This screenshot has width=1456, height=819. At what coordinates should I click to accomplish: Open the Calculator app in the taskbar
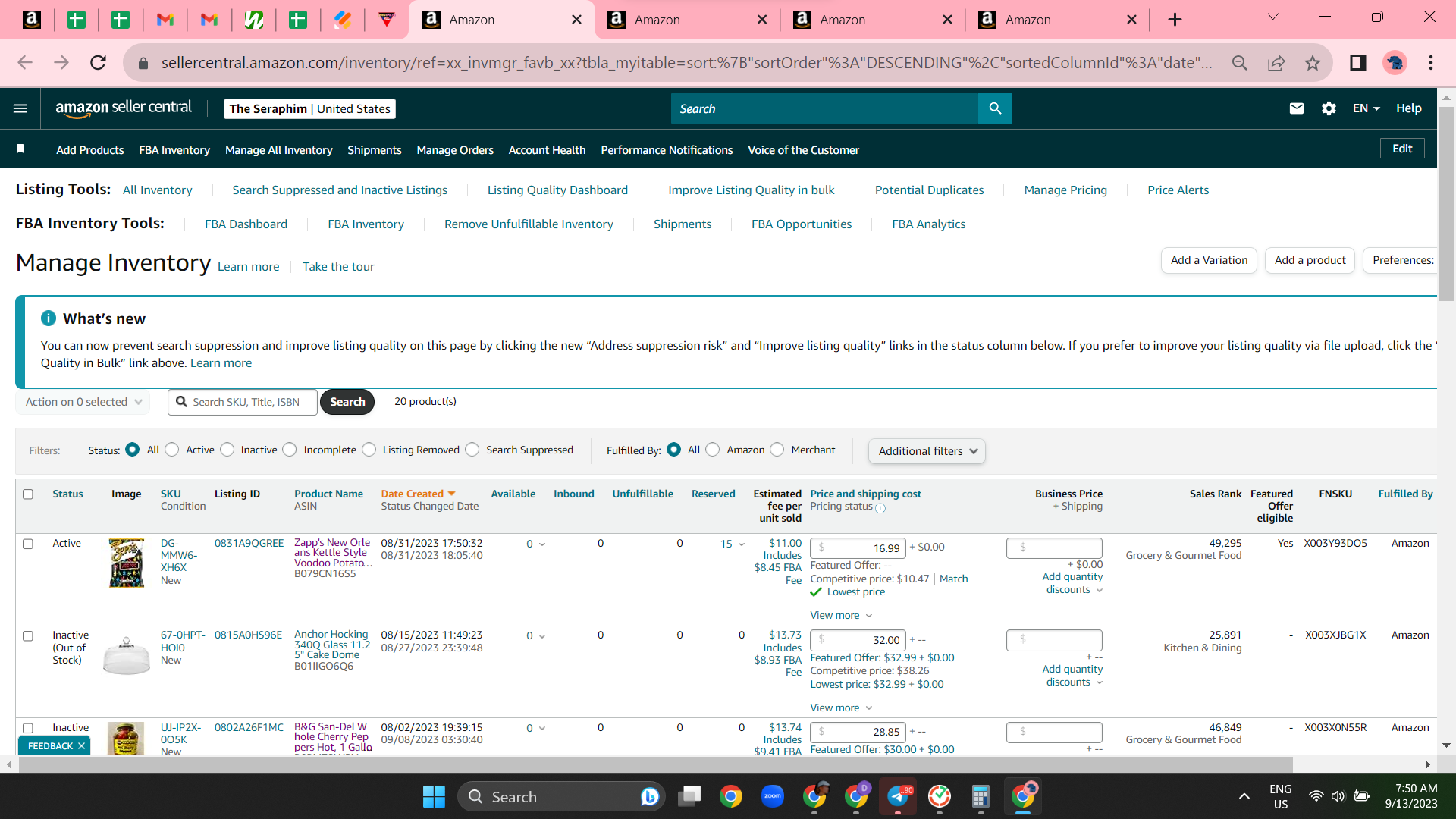[981, 796]
